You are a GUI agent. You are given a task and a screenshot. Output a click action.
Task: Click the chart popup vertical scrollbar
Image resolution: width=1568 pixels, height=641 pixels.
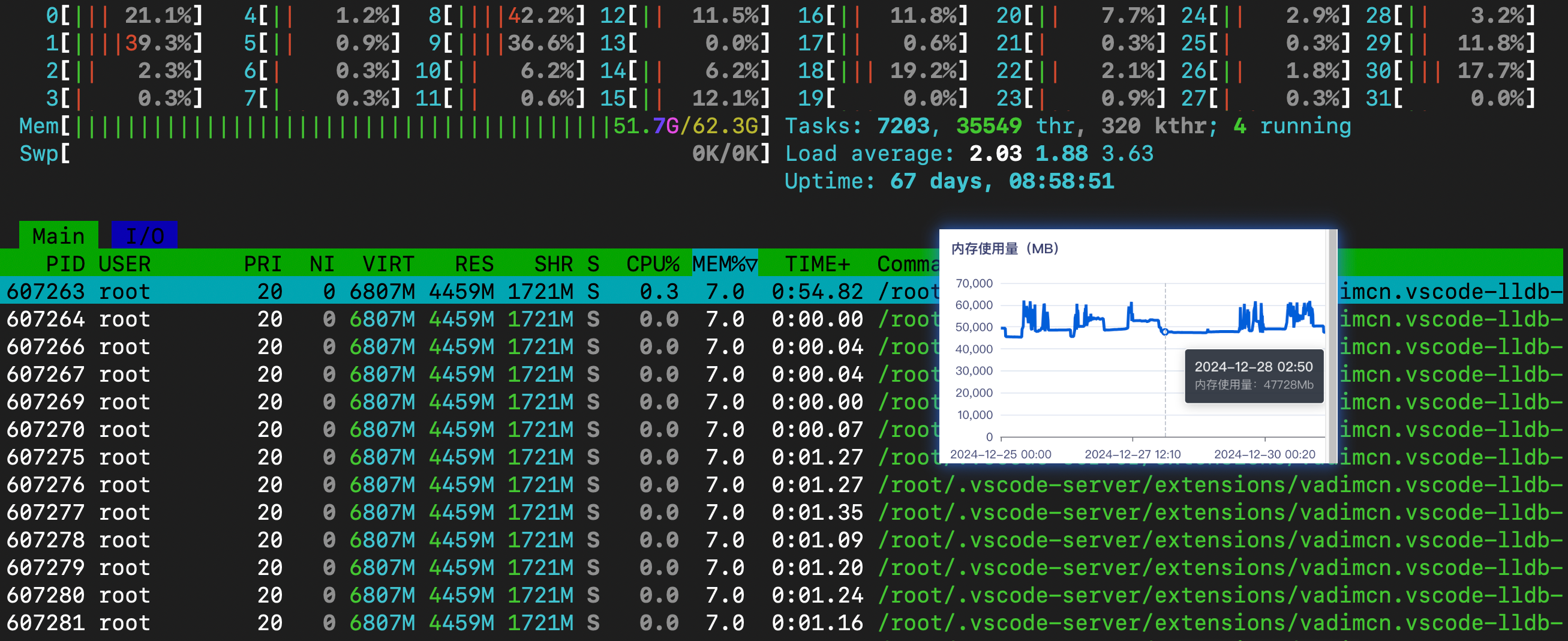[x=1333, y=346]
